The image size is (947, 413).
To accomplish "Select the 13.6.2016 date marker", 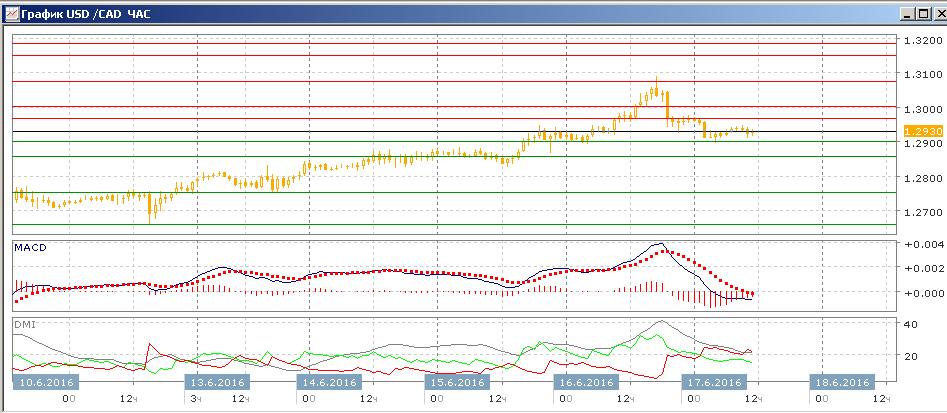I will pos(216,382).
